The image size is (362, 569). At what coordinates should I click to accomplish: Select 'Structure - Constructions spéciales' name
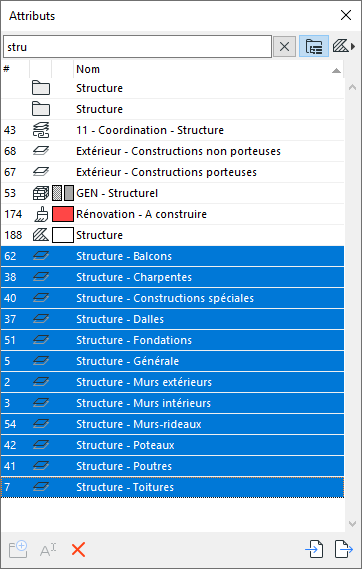click(165, 298)
